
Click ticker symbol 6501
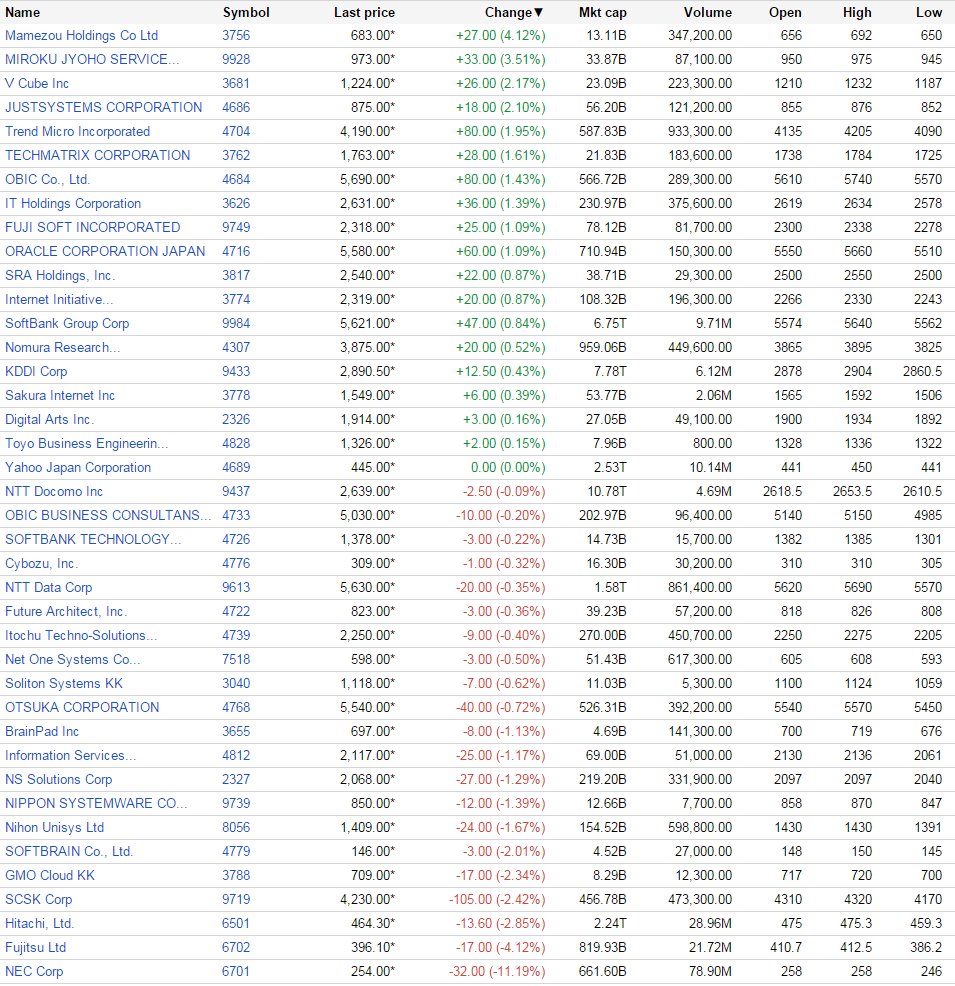(236, 924)
